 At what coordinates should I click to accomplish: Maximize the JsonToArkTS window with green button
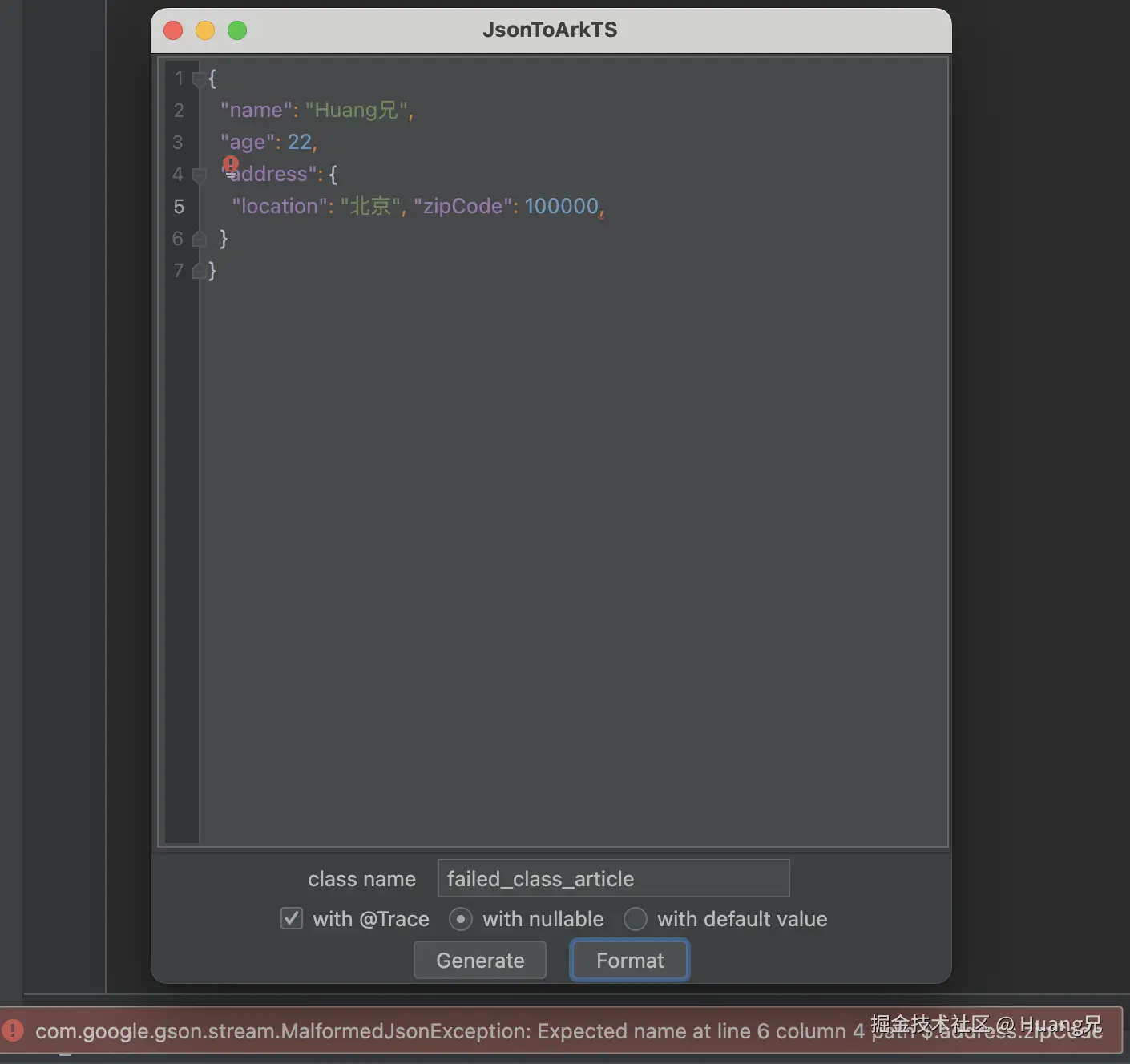tap(237, 30)
